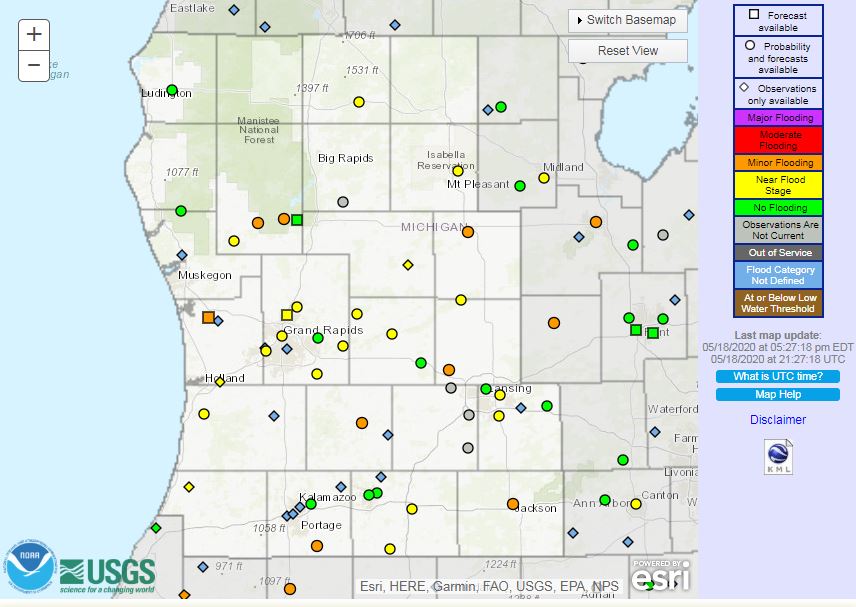
Task: Click the Minor Flooding legend swatch
Action: [778, 163]
